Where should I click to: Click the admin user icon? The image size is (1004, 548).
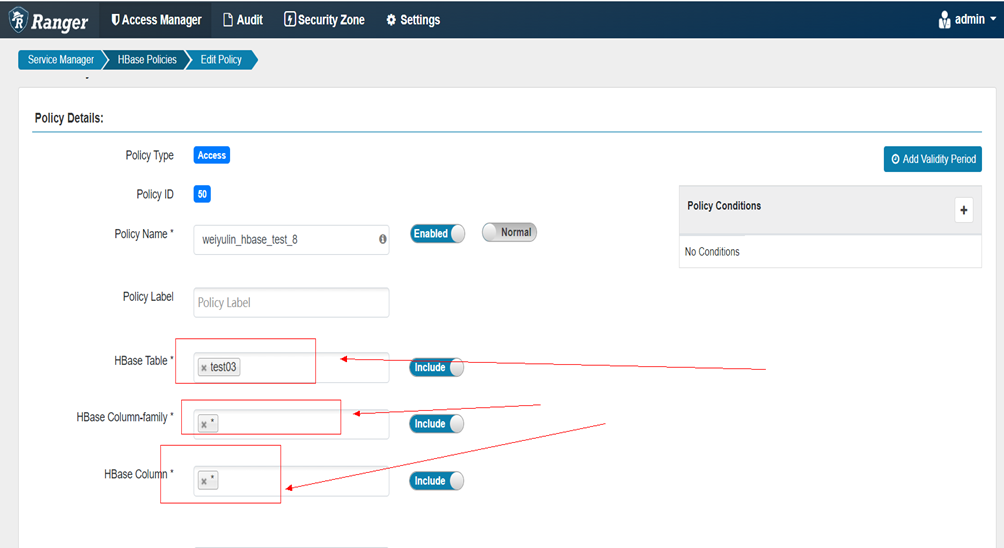coord(944,20)
